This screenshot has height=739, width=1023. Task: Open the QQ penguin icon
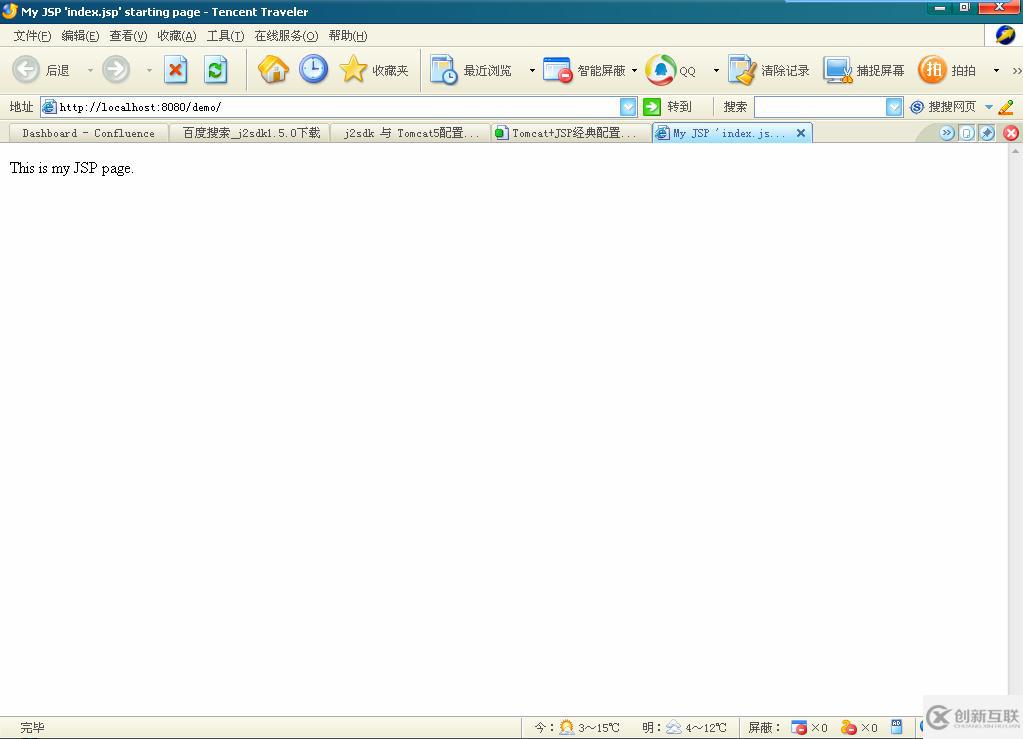(660, 70)
